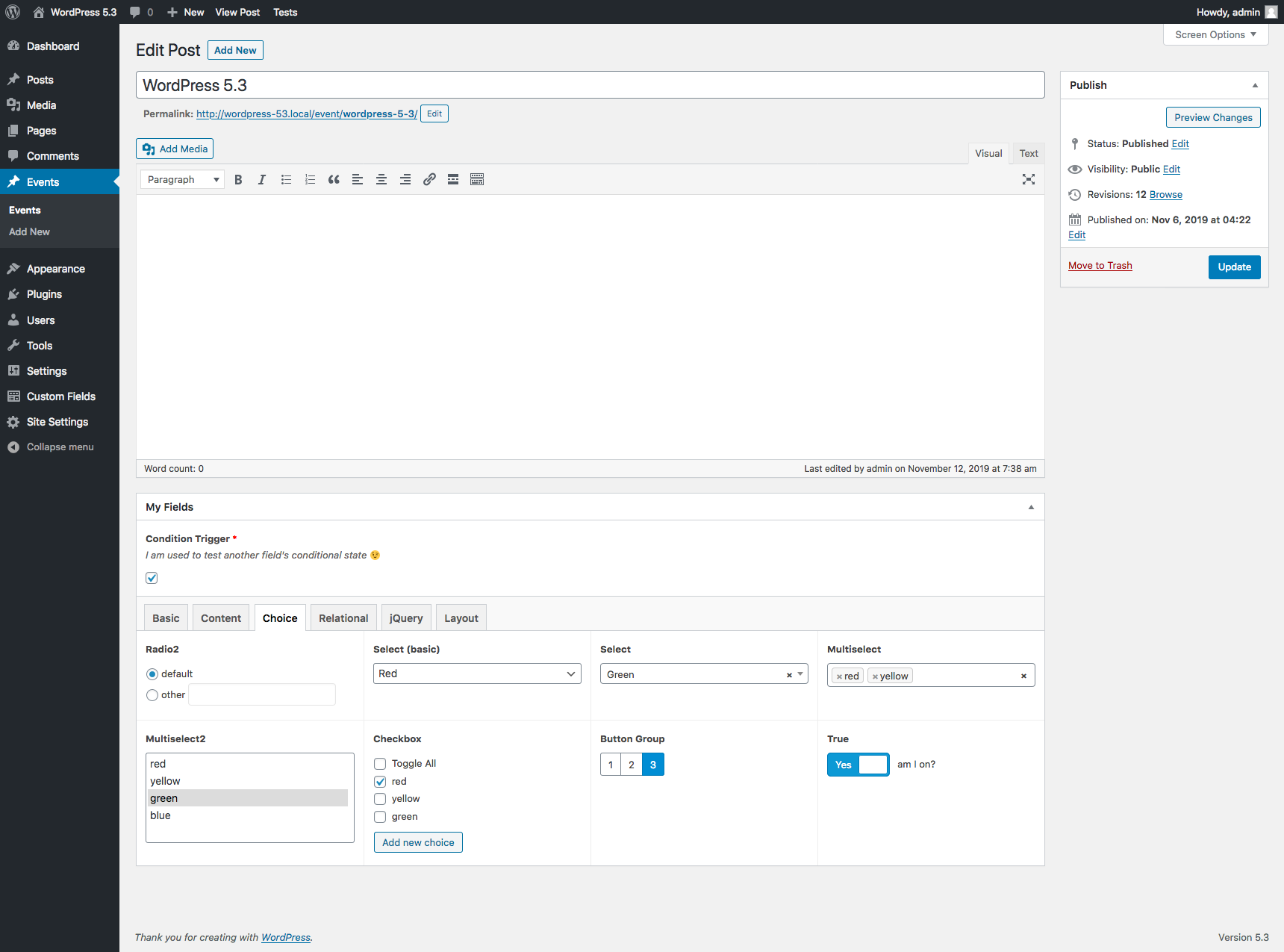Switch to the Relational tab
This screenshot has width=1284, height=952.
[x=343, y=618]
